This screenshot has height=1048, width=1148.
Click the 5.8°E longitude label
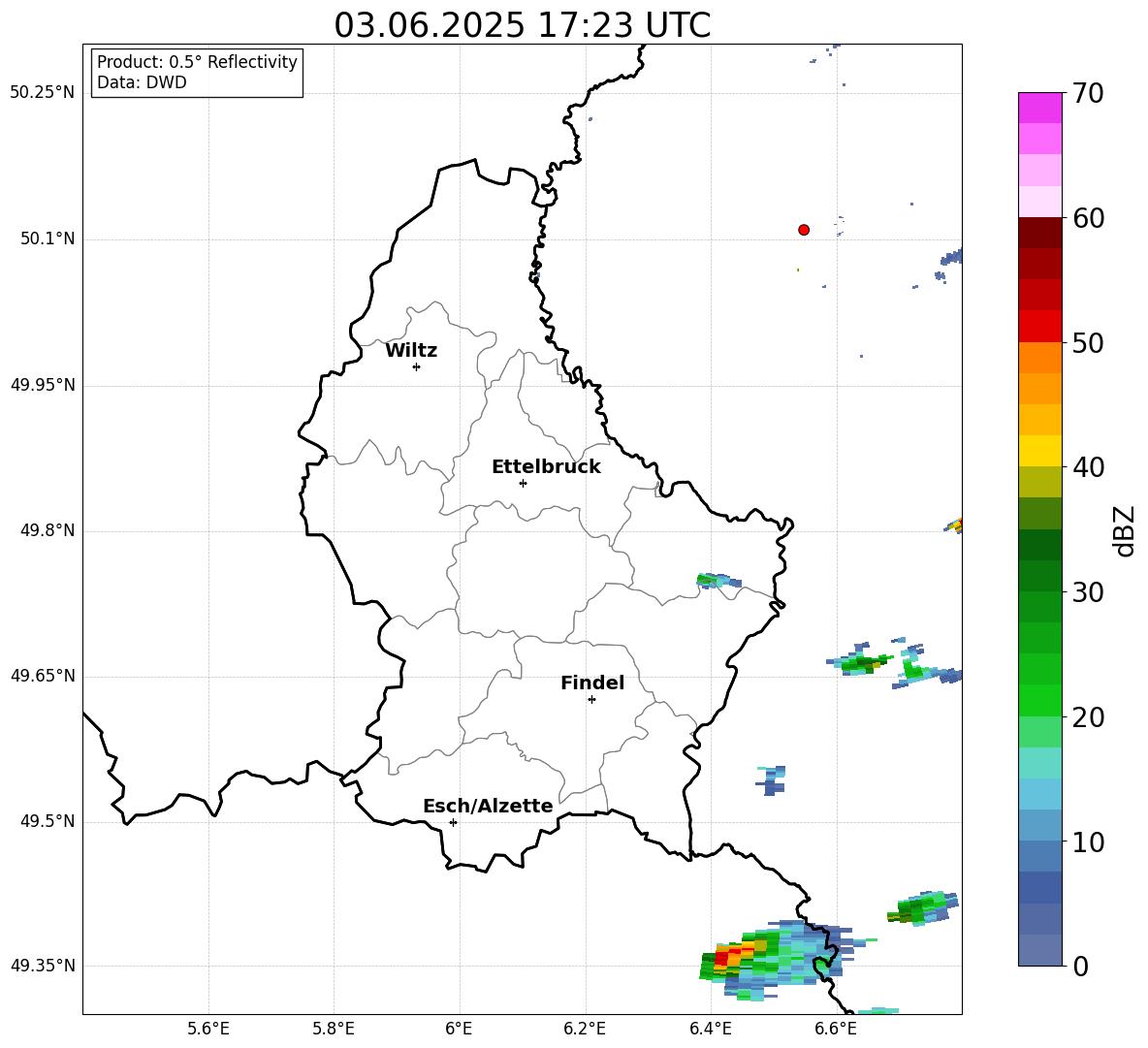click(334, 1029)
